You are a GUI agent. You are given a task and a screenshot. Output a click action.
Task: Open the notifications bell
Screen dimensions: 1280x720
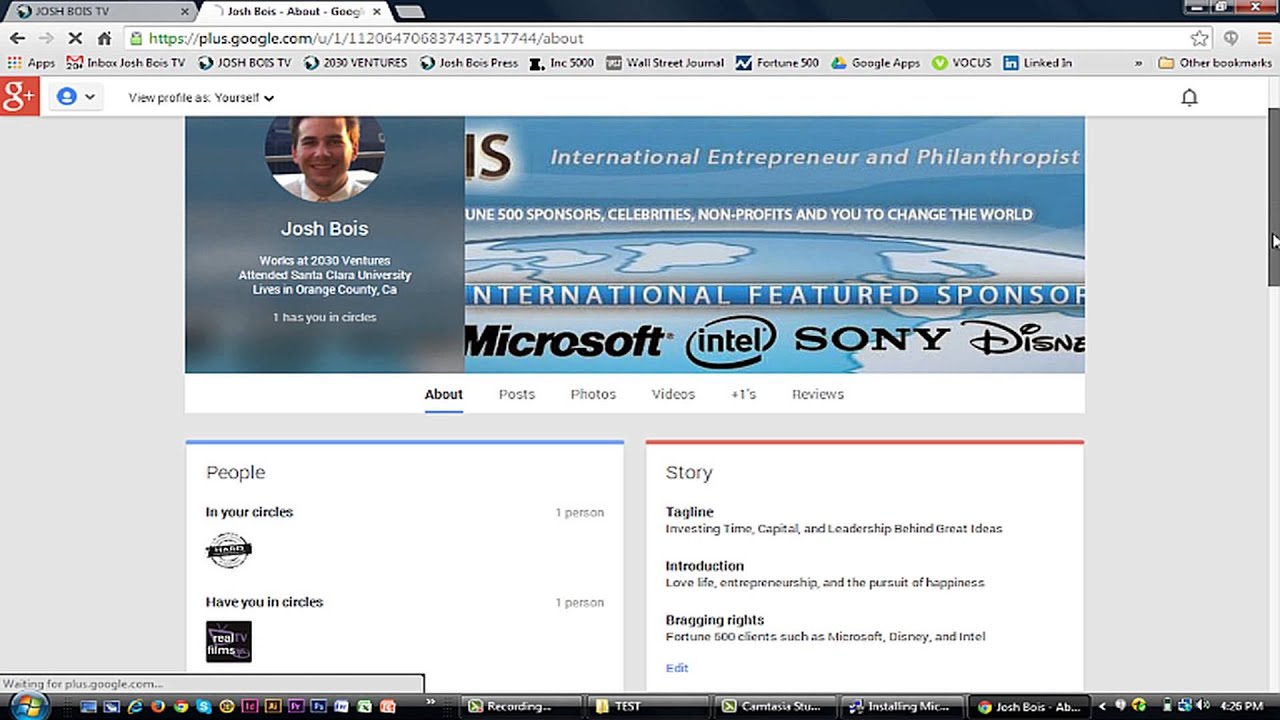1189,97
